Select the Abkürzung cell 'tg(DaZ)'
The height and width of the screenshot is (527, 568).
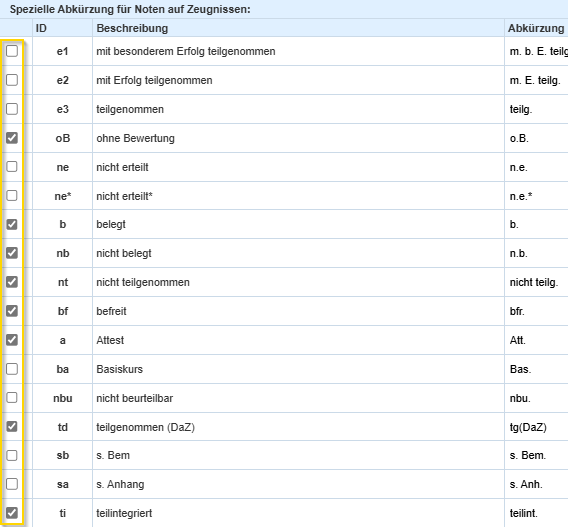click(528, 427)
